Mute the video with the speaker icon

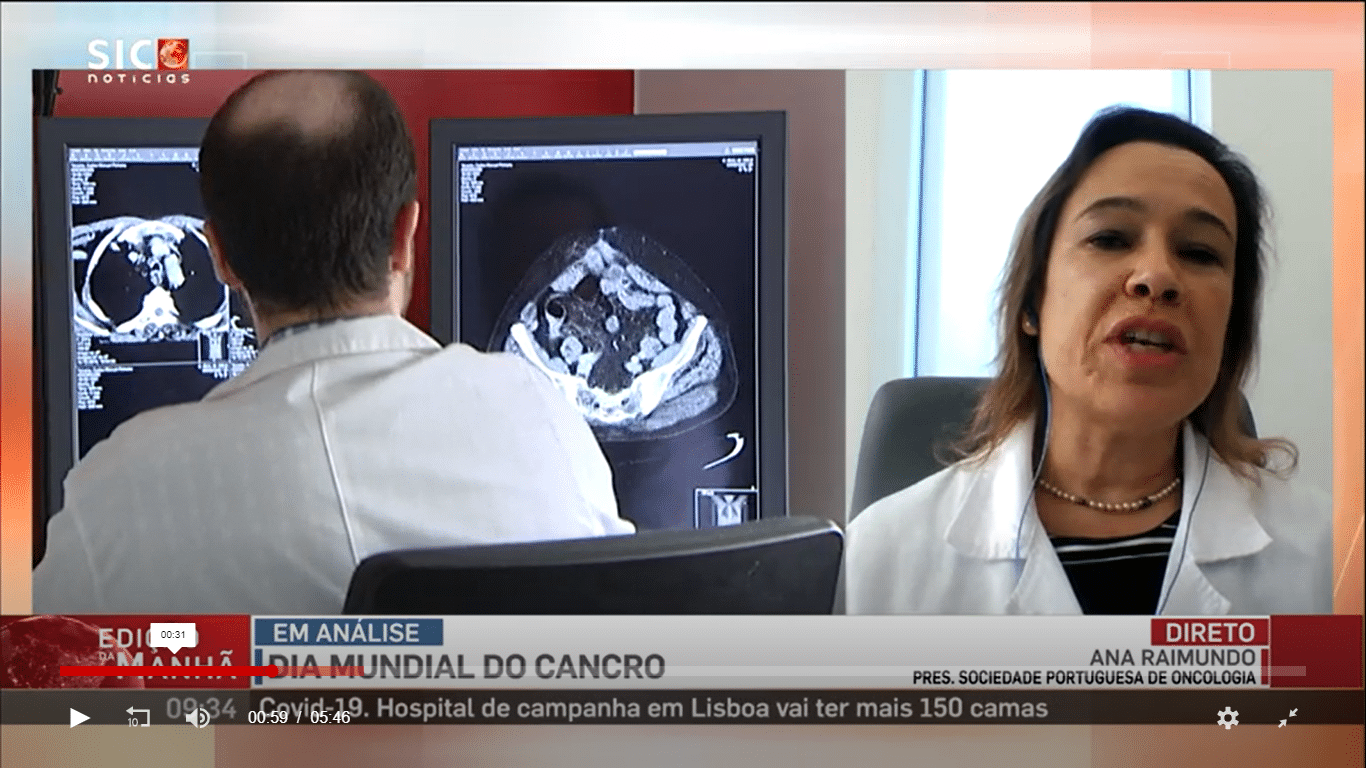pyautogui.click(x=197, y=717)
